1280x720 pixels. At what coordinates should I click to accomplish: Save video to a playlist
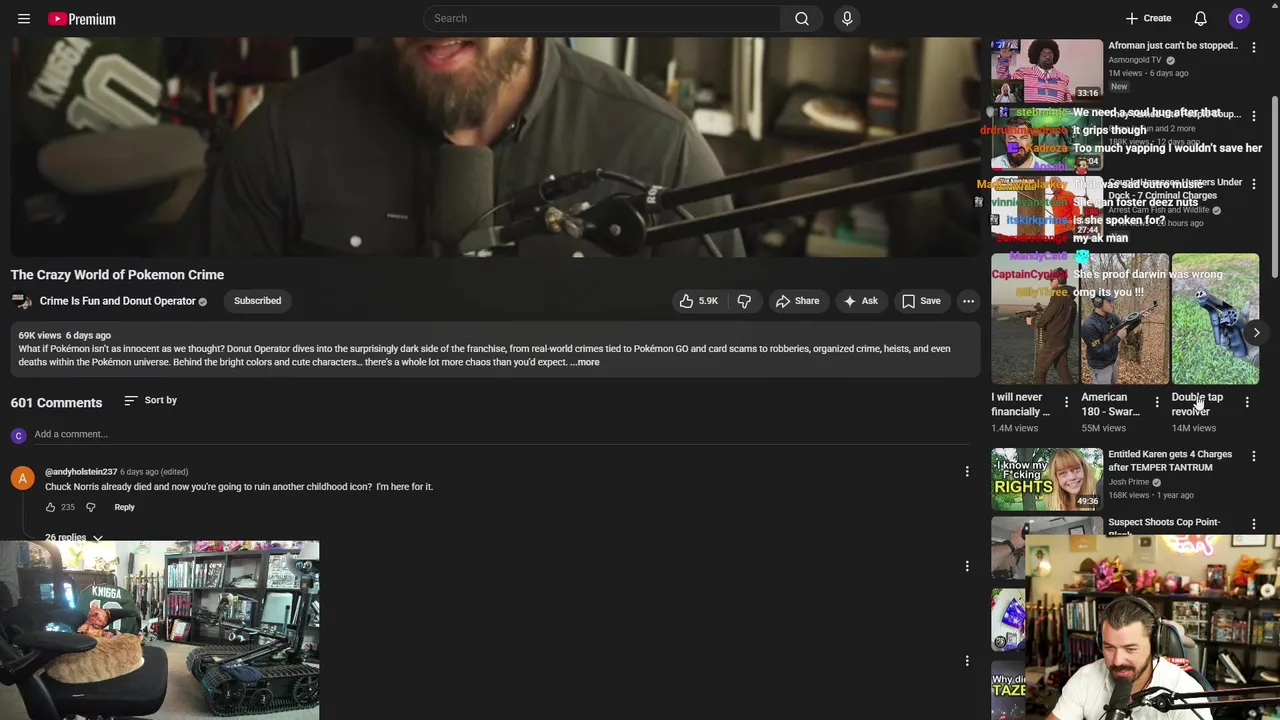[x=921, y=301]
